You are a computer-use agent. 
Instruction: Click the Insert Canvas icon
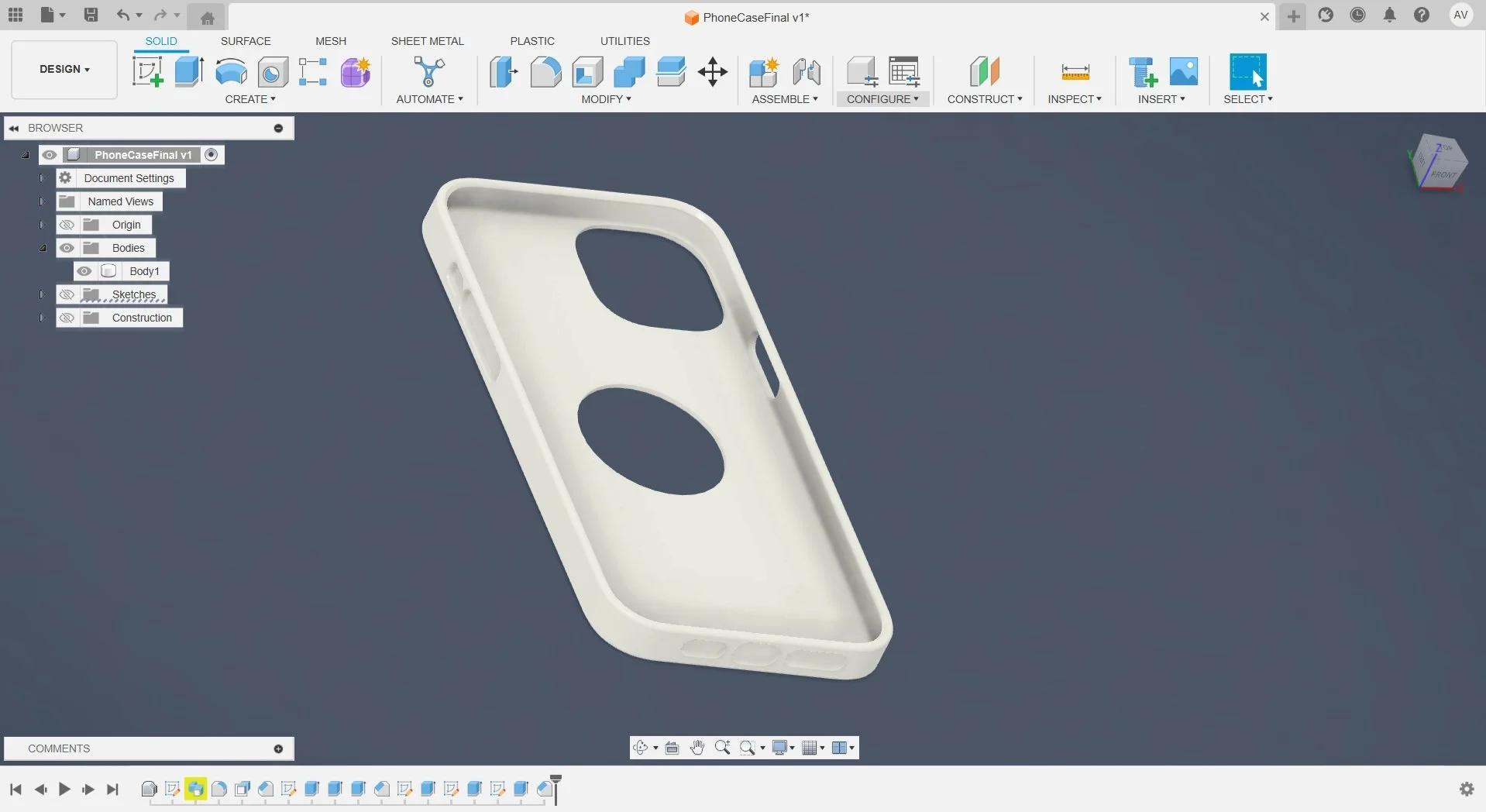coord(1183,71)
